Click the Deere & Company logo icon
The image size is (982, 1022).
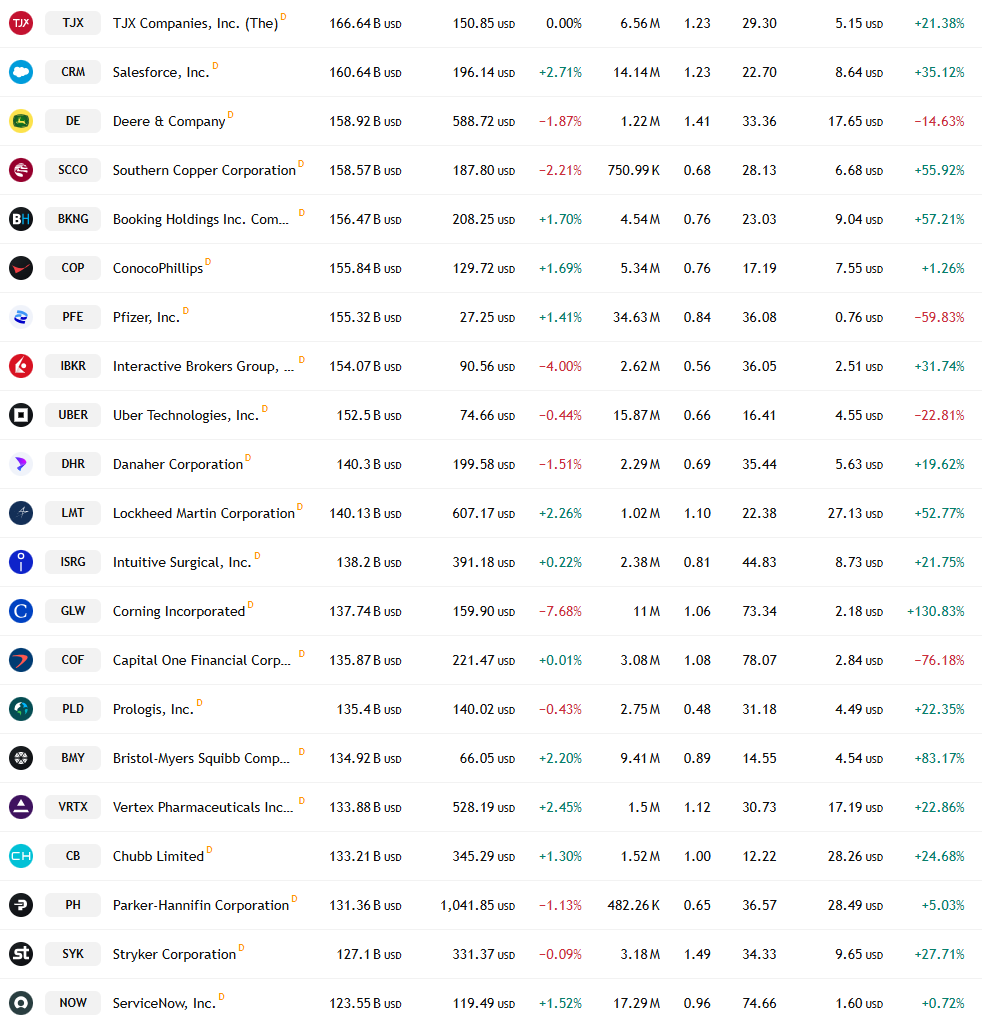click(21, 121)
